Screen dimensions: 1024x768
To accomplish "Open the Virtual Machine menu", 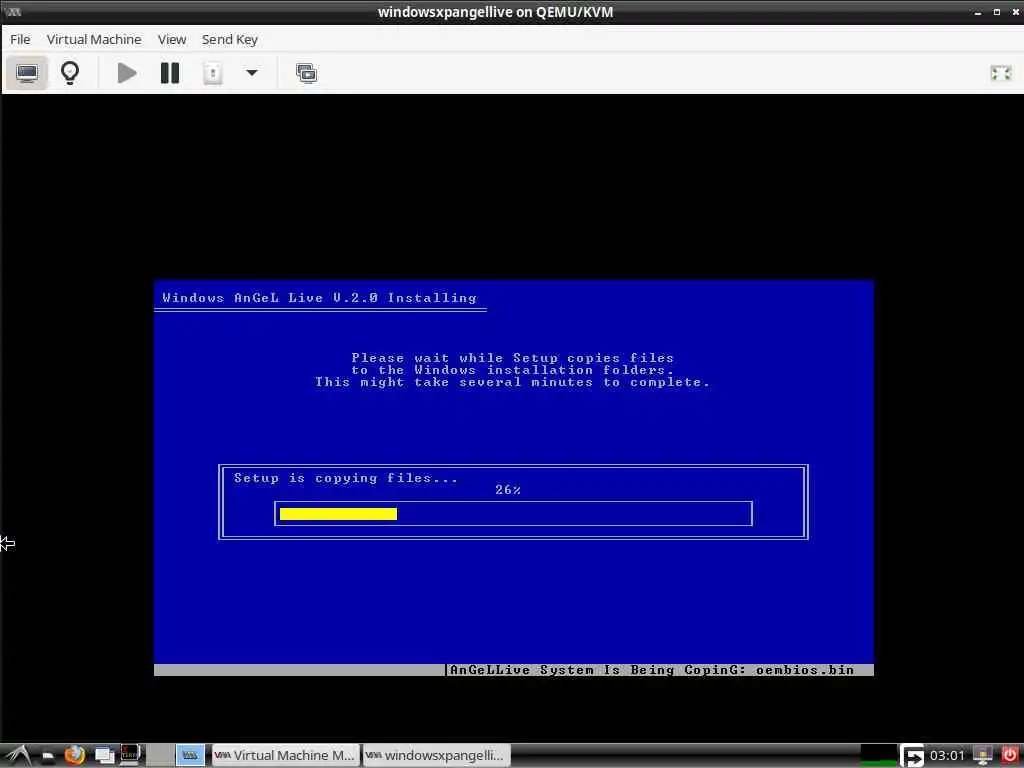I will [94, 39].
